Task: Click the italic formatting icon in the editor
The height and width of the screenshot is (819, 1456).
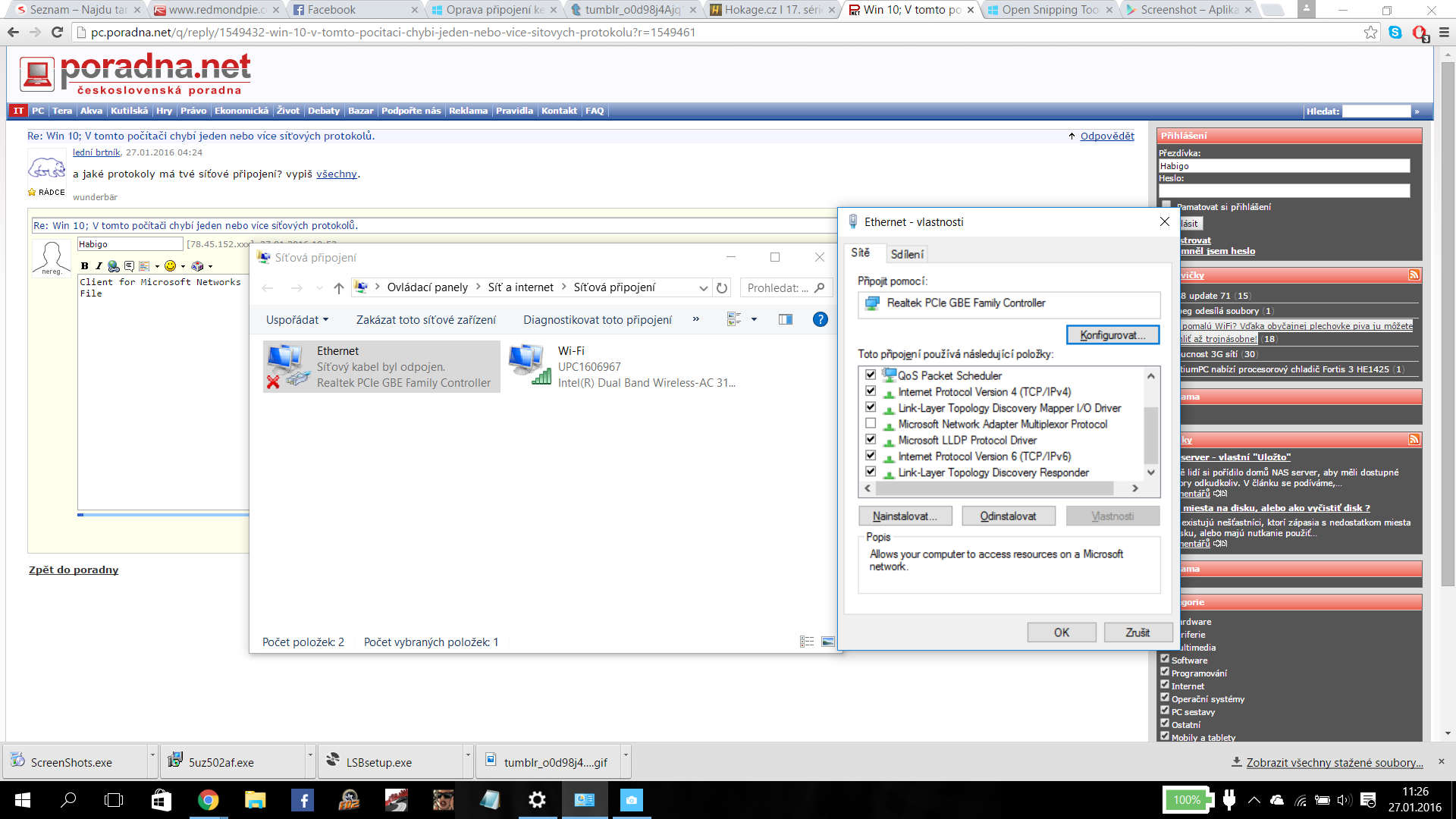Action: point(99,266)
